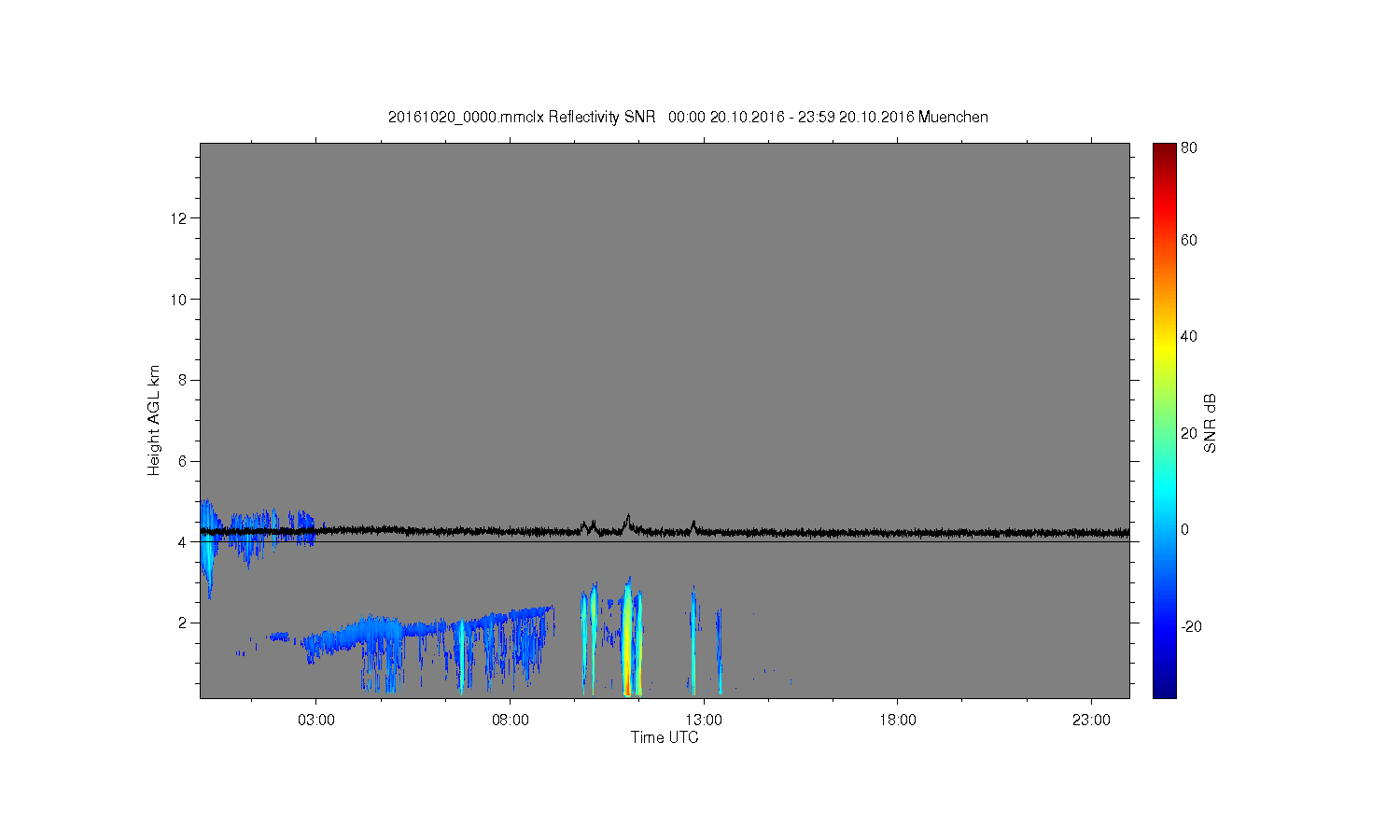Select the colorbar positive 20 value
The image size is (1400, 840).
[1189, 433]
